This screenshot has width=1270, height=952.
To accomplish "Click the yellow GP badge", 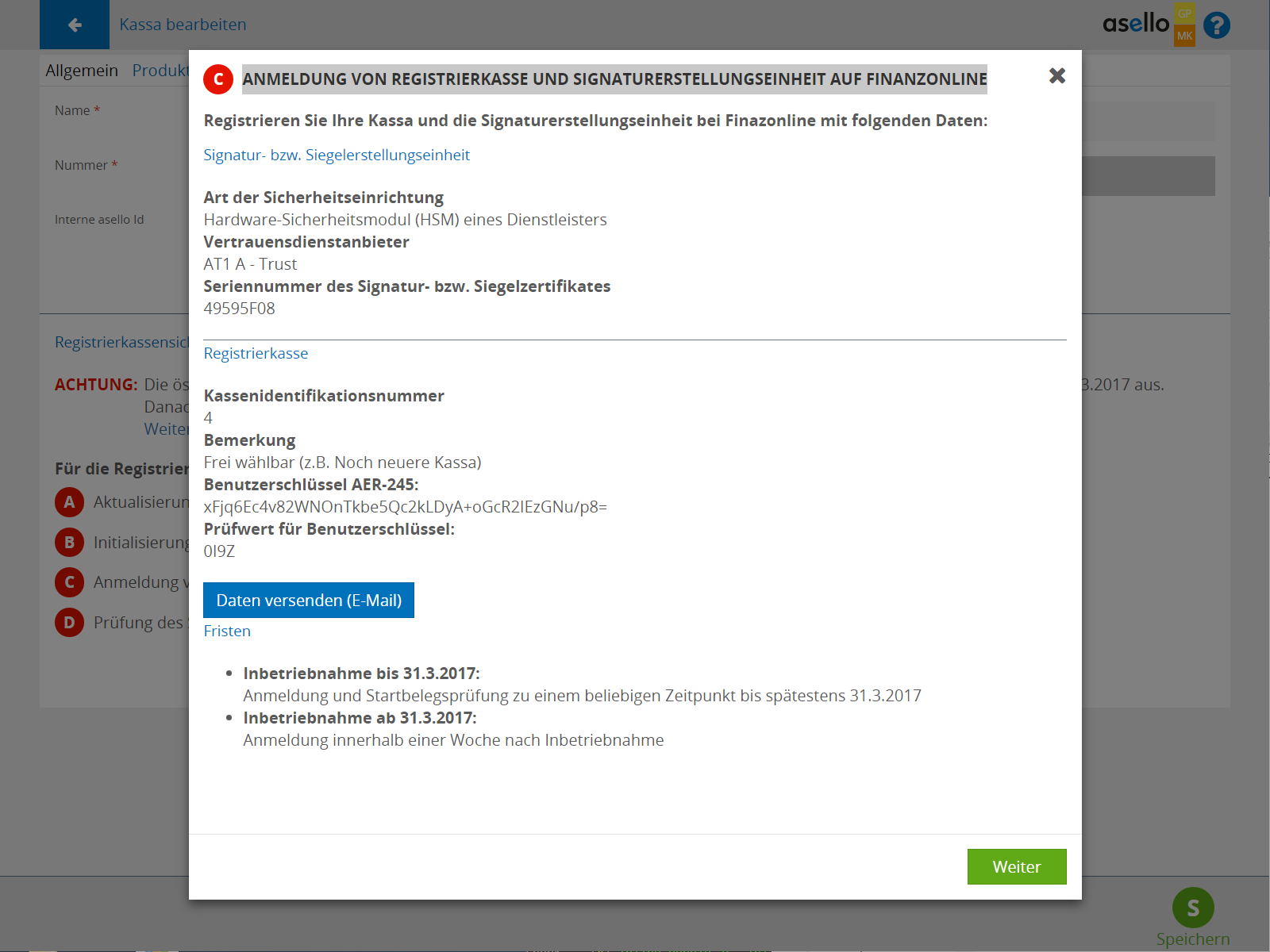I will [x=1184, y=13].
